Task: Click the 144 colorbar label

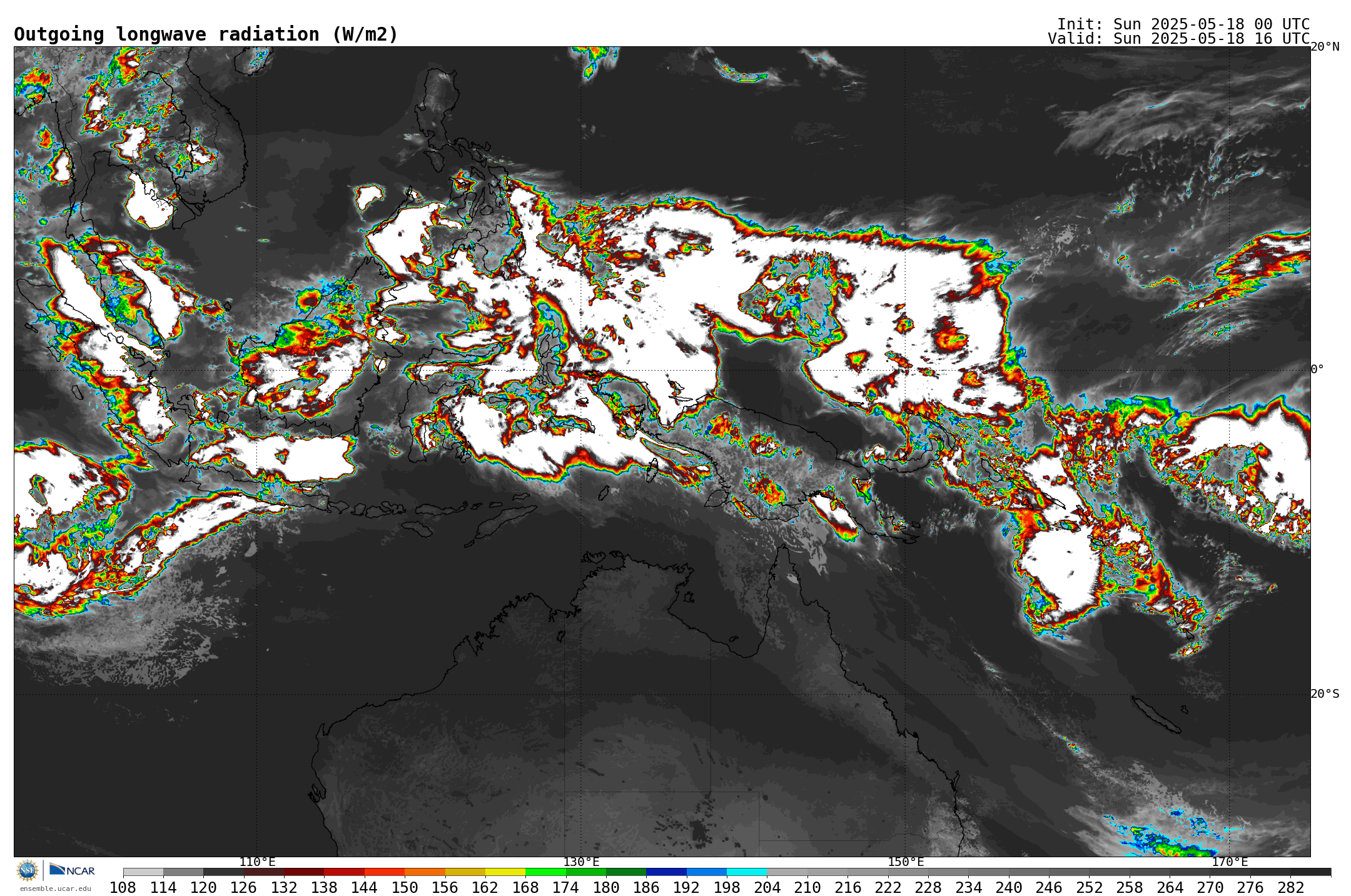Action: click(x=365, y=888)
